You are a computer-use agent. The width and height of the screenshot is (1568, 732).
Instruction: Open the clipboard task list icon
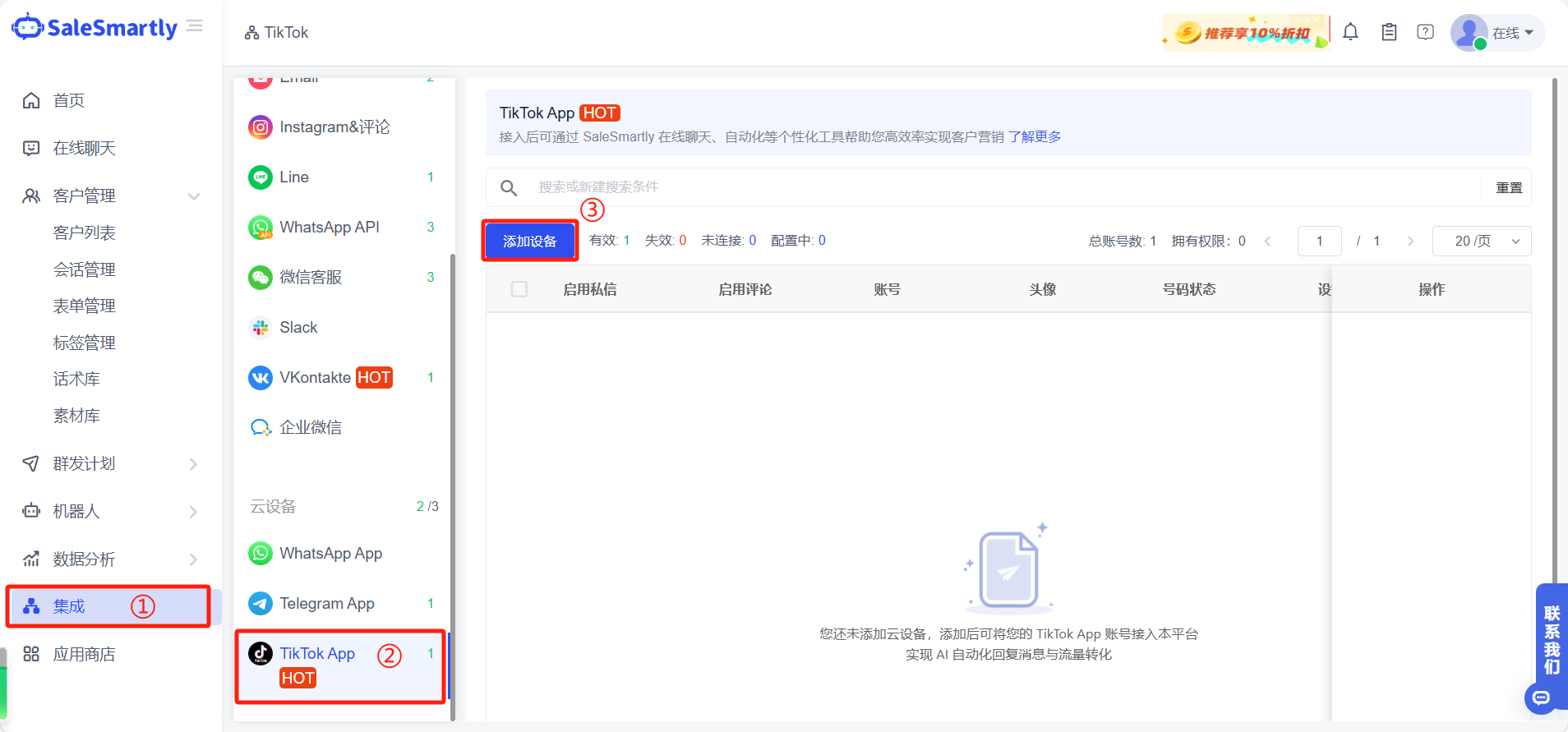pos(1389,32)
